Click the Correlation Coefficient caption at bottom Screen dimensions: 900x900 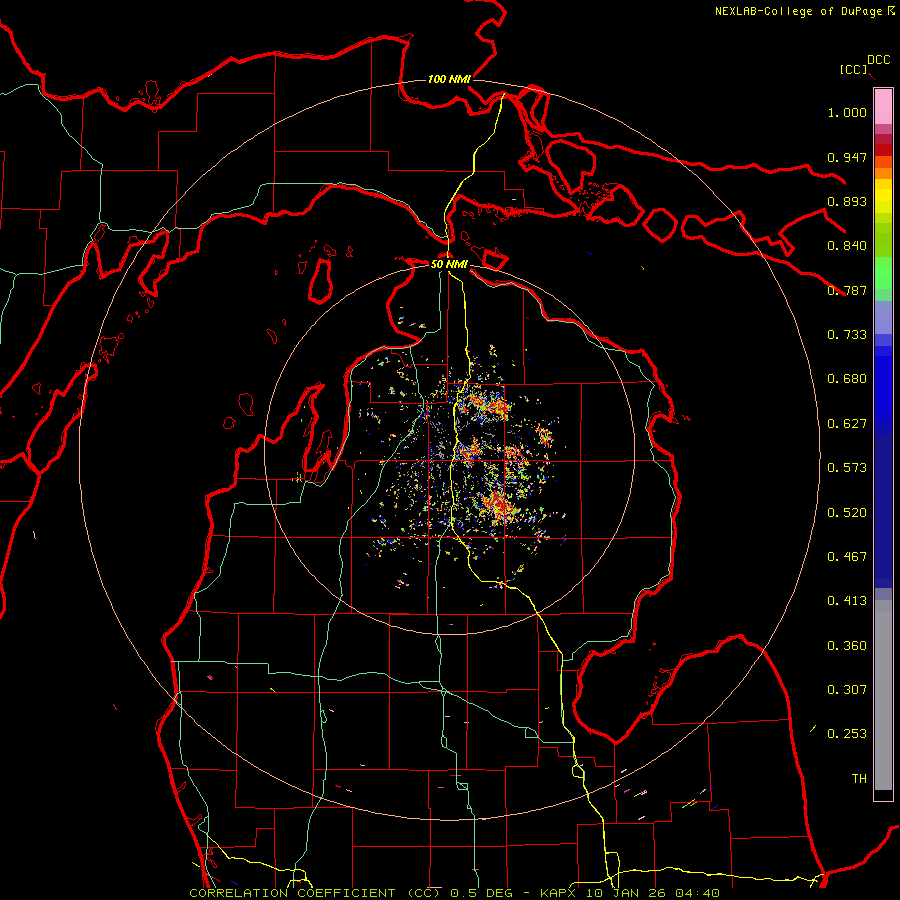(x=454, y=893)
